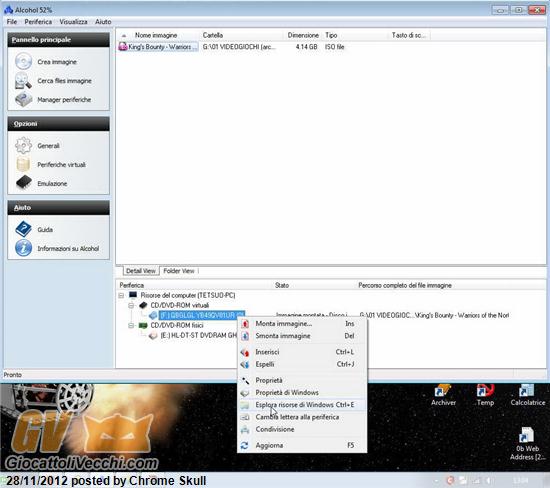Viewport: 550px width, 488px height.
Task: Click the Generali options link
Action: click(48, 146)
